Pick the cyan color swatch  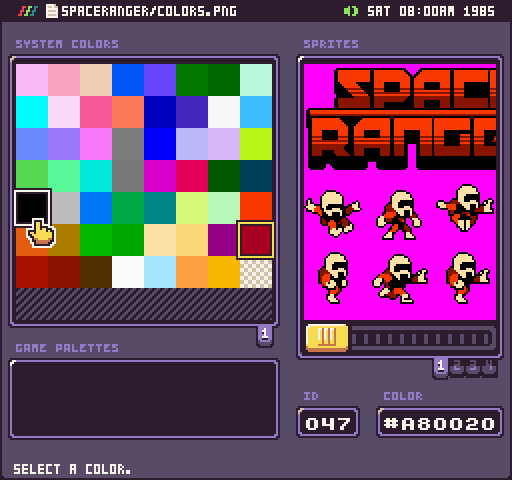[x=32, y=112]
